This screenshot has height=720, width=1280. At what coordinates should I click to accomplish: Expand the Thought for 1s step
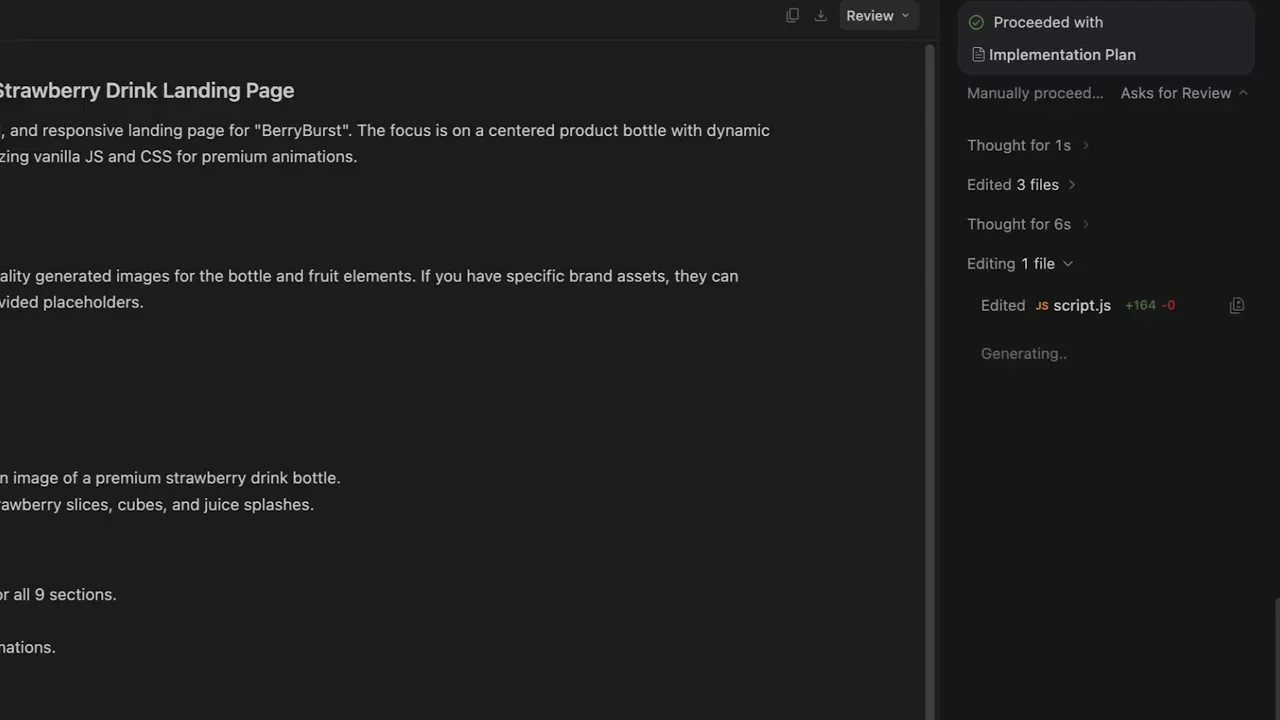click(x=1028, y=145)
